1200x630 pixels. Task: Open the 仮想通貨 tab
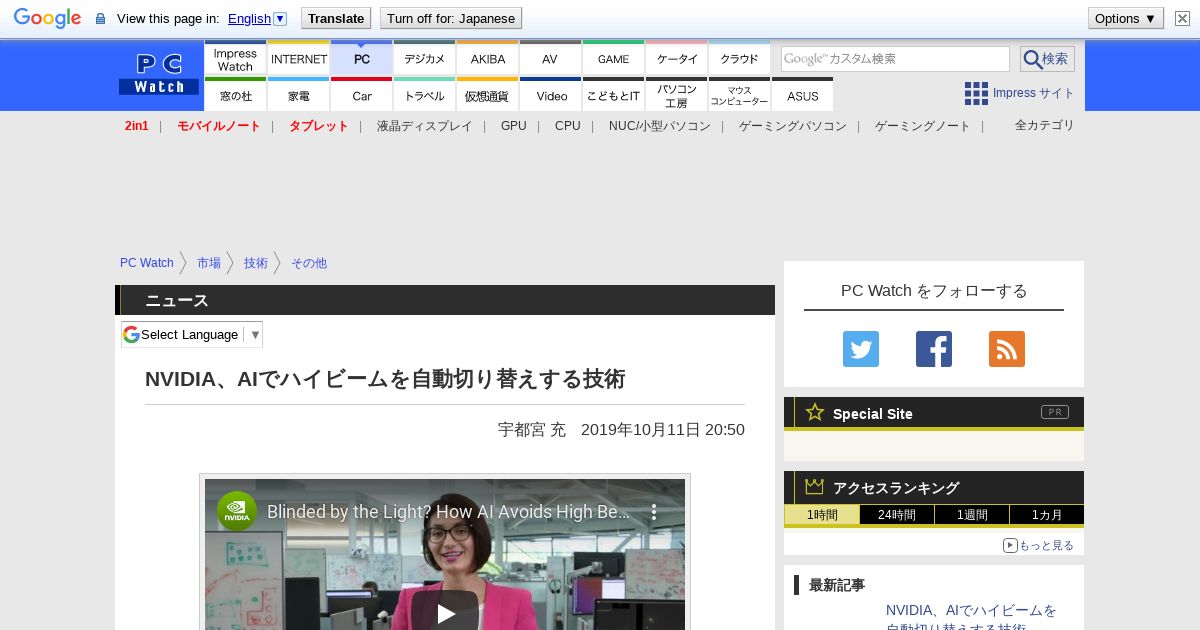(488, 95)
